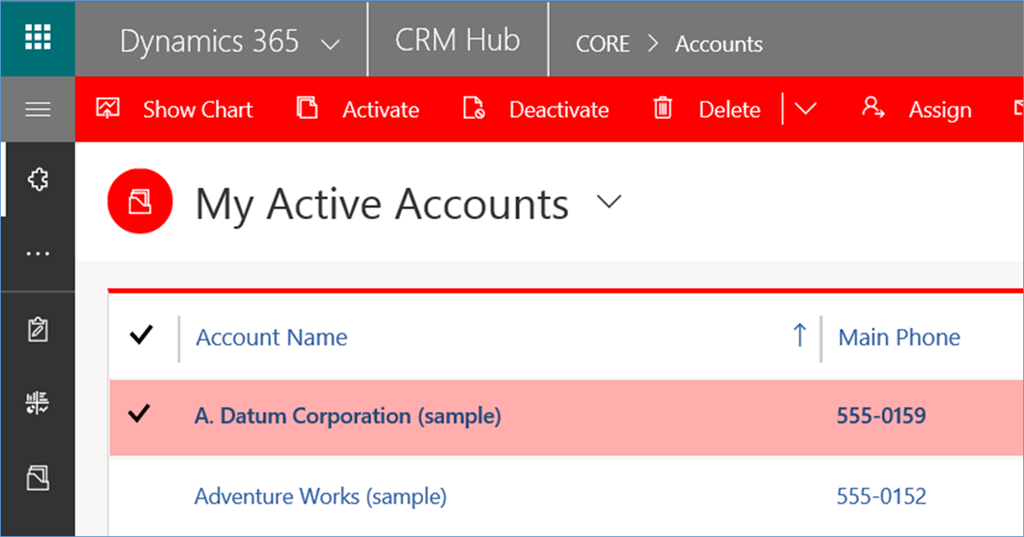
Task: Click Accounts in the breadcrumb
Action: [x=718, y=44]
